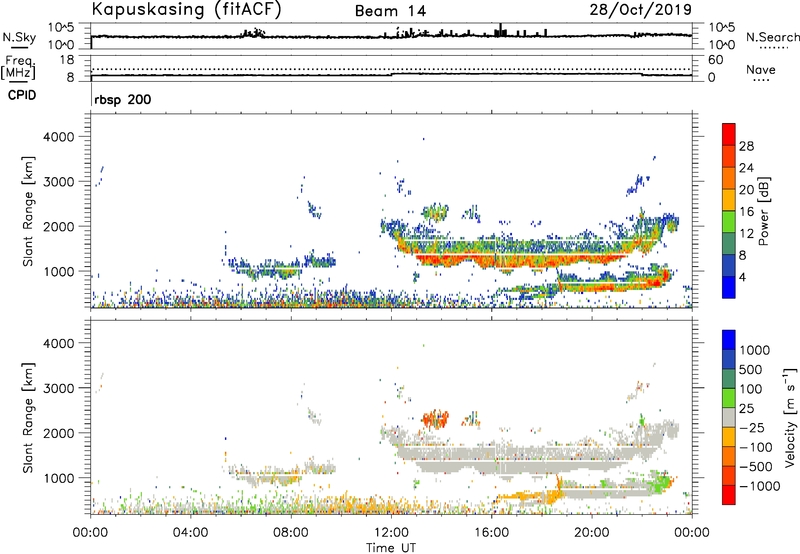
Task: Click the power panel 'Slant Range [km]' label
Action: pos(28,211)
